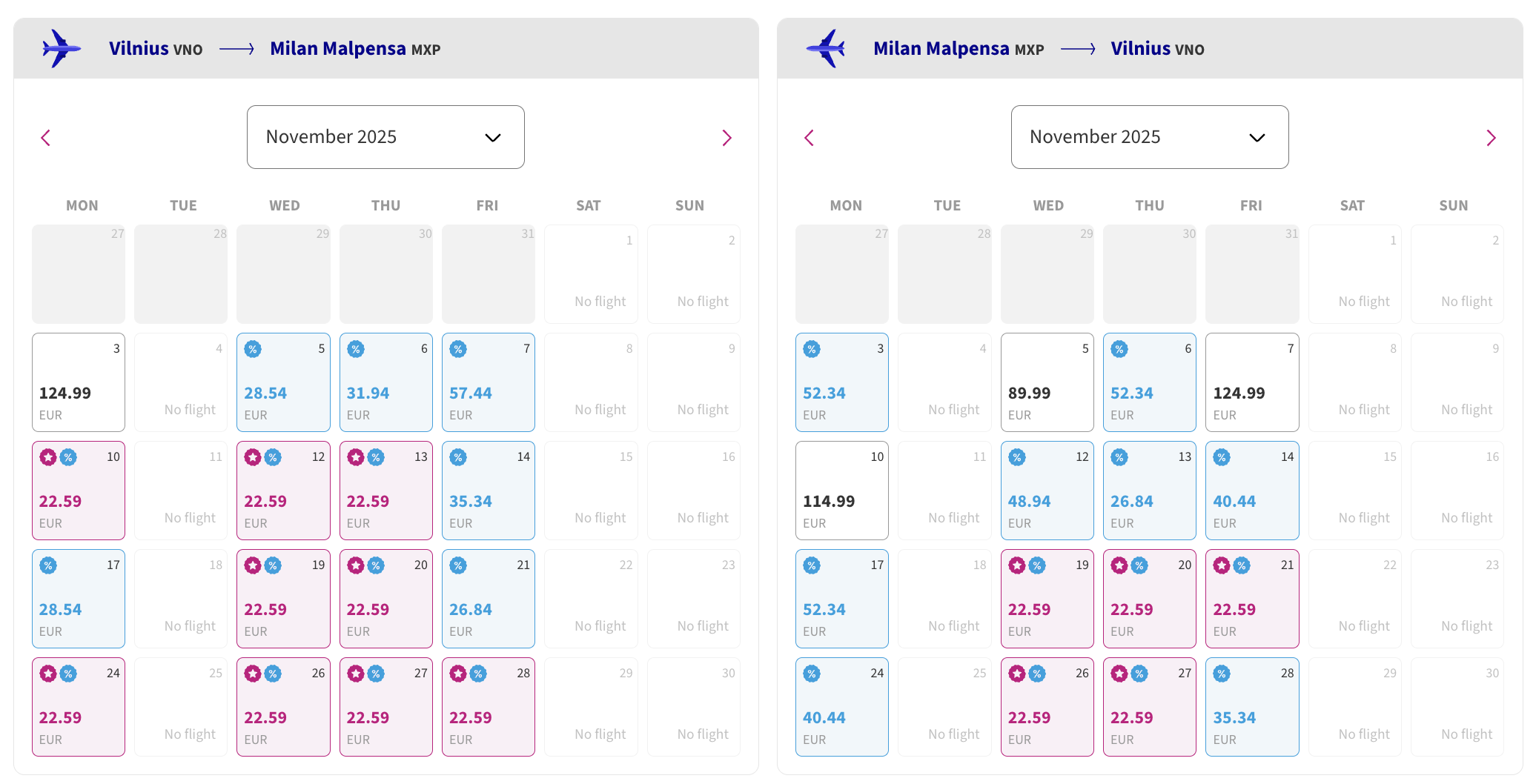Go to previous month in outbound calendar
1536x784 pixels.
(46, 138)
